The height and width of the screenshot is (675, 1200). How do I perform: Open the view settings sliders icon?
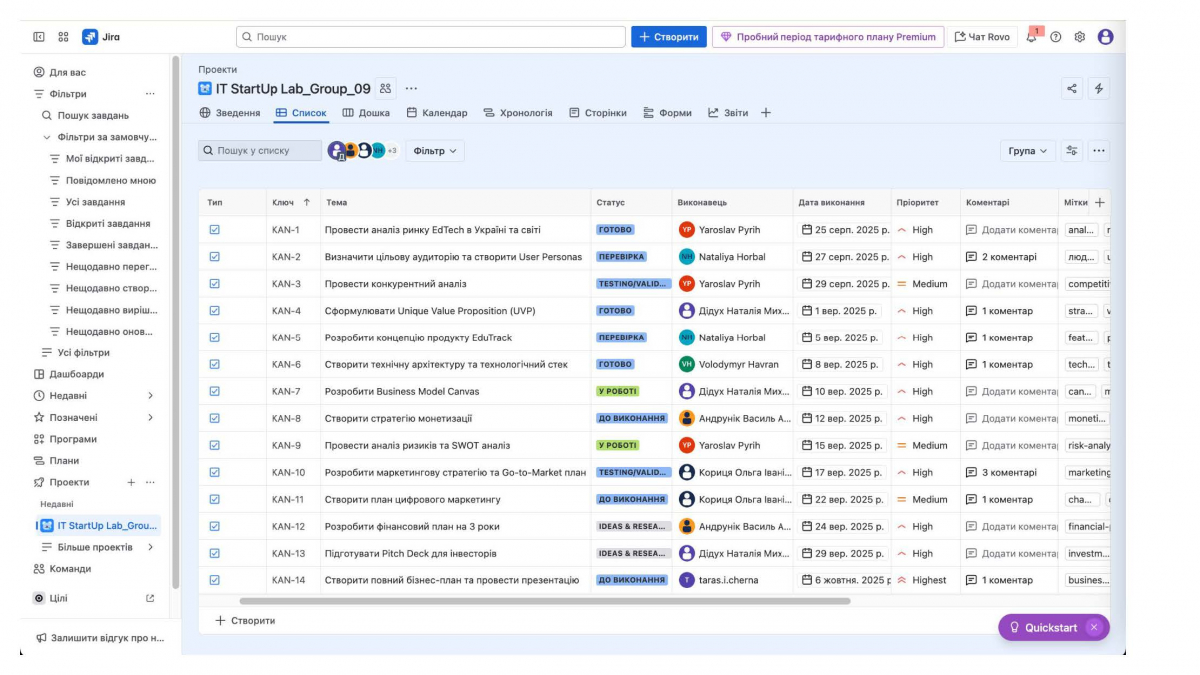tap(1072, 151)
